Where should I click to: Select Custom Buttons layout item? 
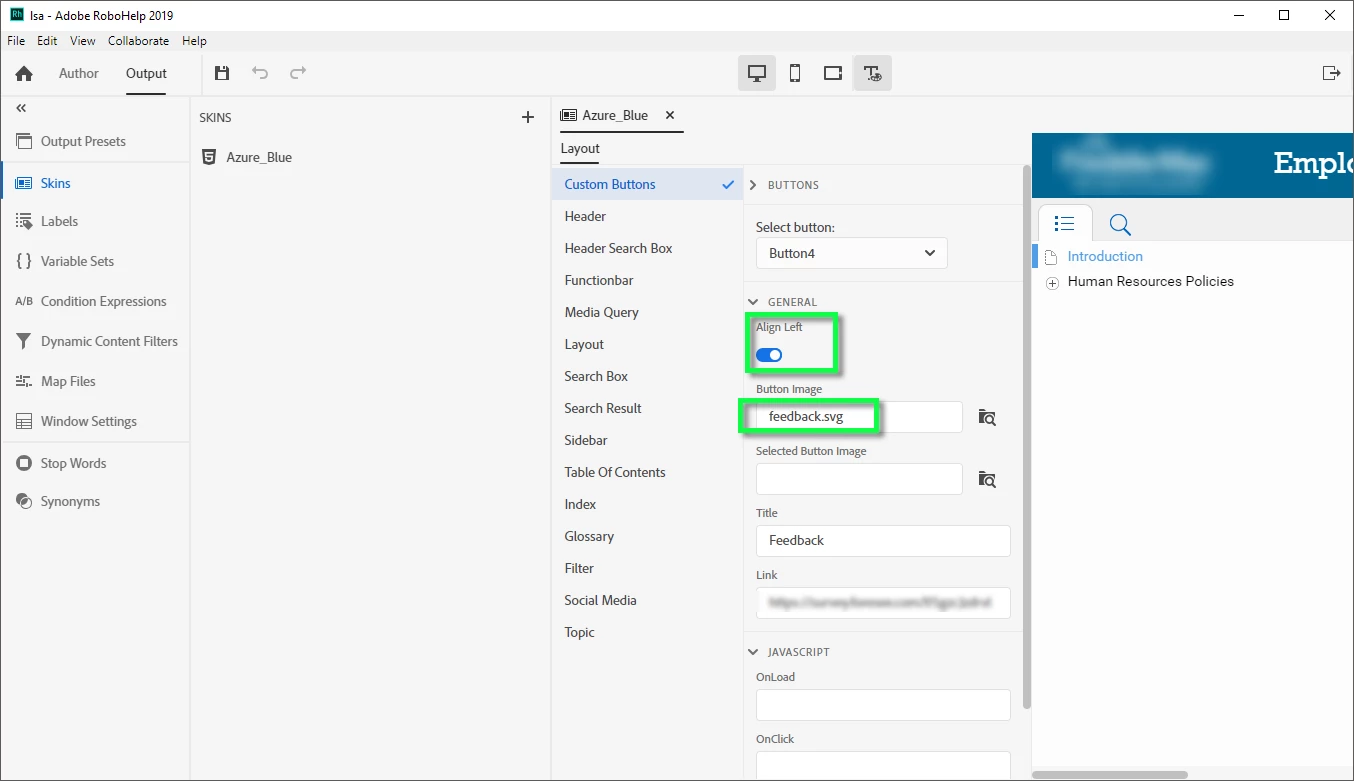click(x=647, y=184)
